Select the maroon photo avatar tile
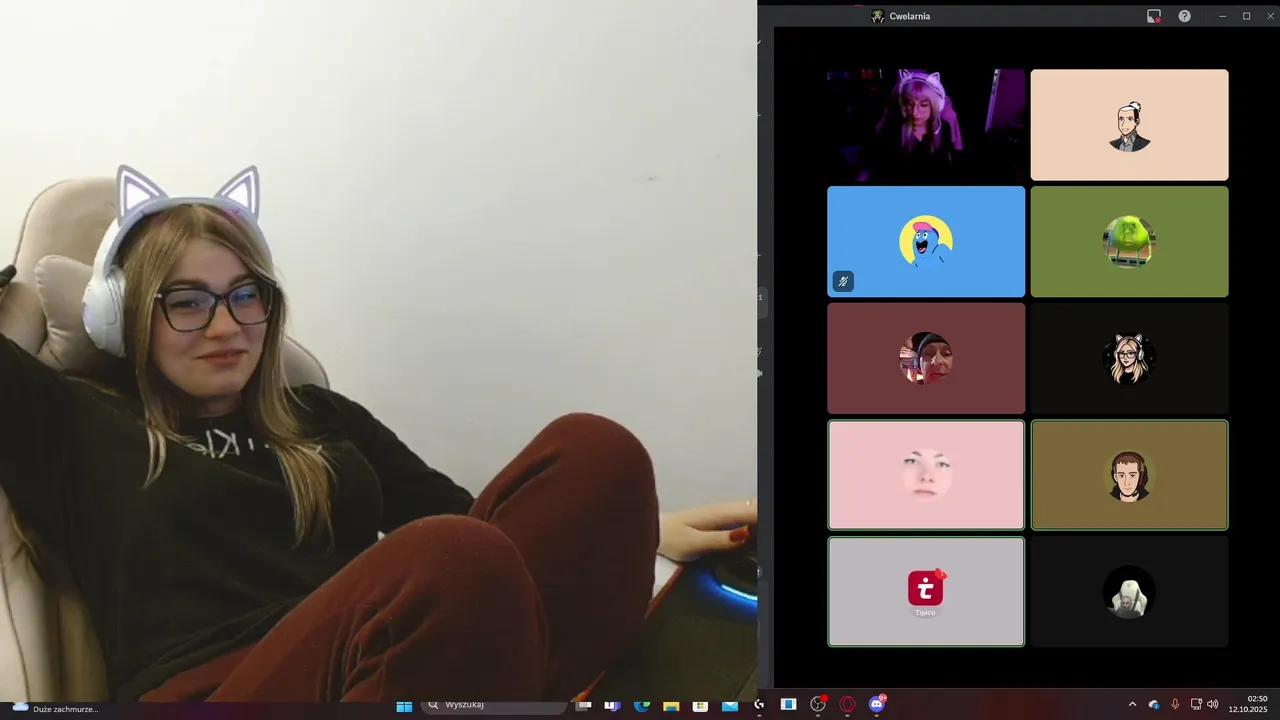The width and height of the screenshot is (1280, 720). tap(926, 358)
